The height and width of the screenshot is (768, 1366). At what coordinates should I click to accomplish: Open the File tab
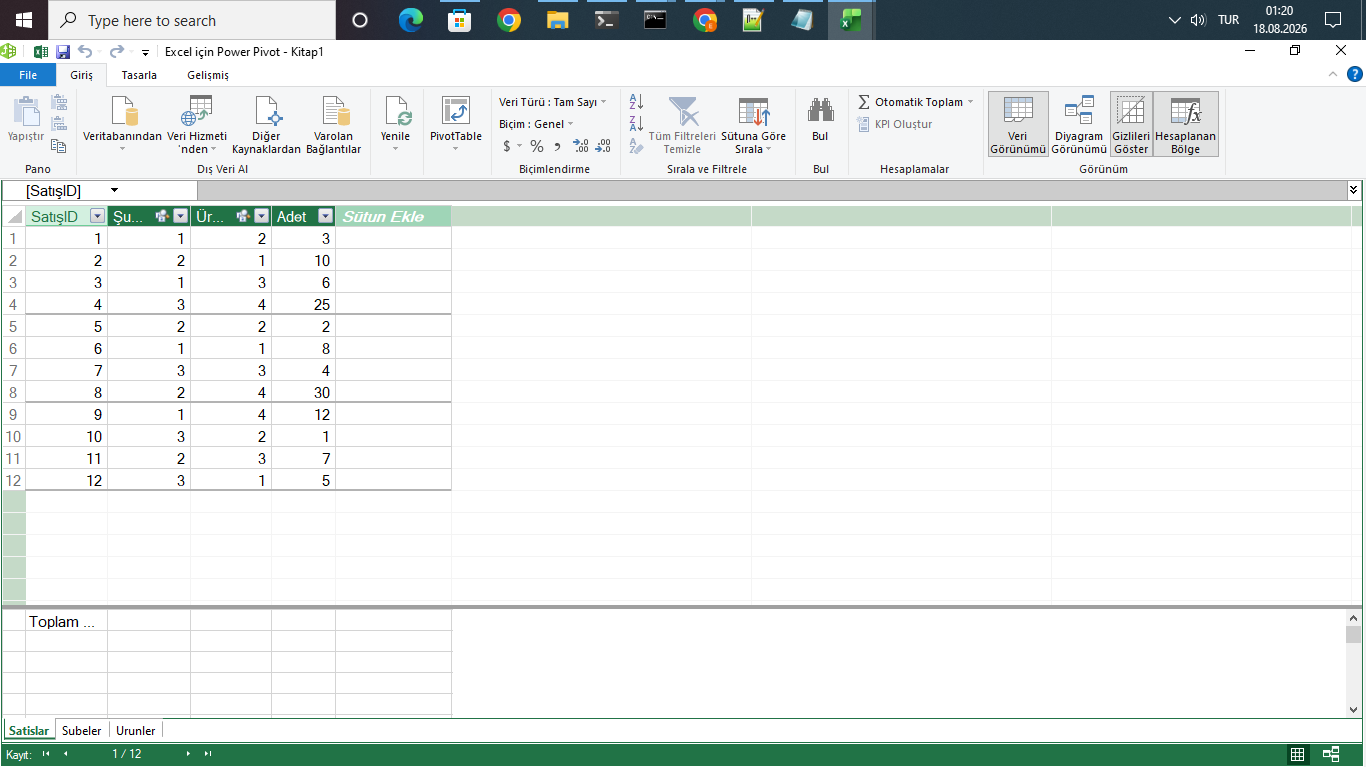28,75
